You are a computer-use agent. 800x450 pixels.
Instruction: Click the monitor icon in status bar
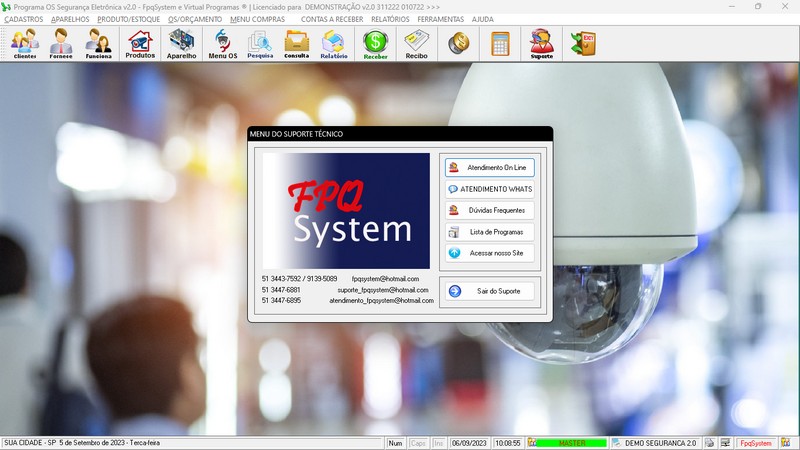[x=725, y=443]
